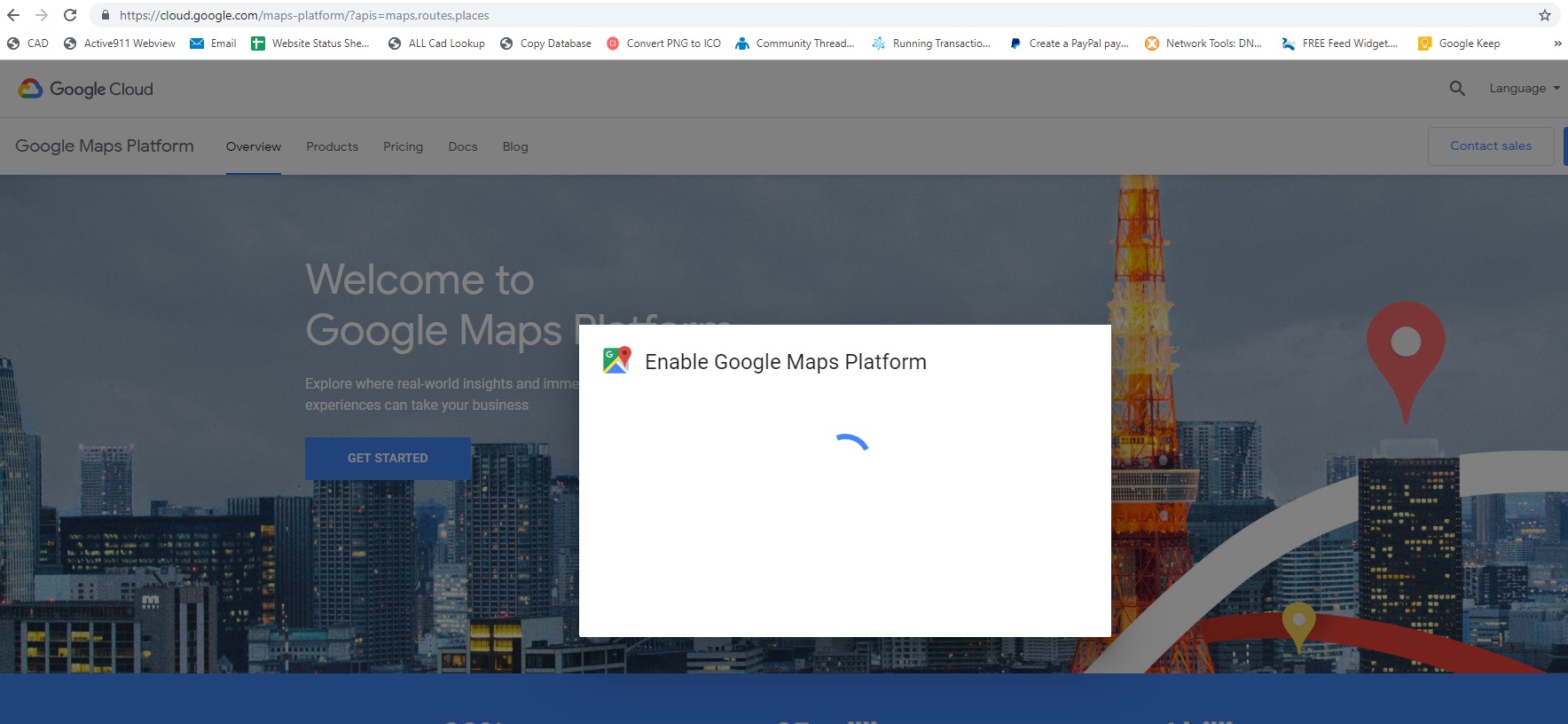Open the Community Thread bookmark
Image resolution: width=1568 pixels, height=724 pixels.
[x=796, y=43]
